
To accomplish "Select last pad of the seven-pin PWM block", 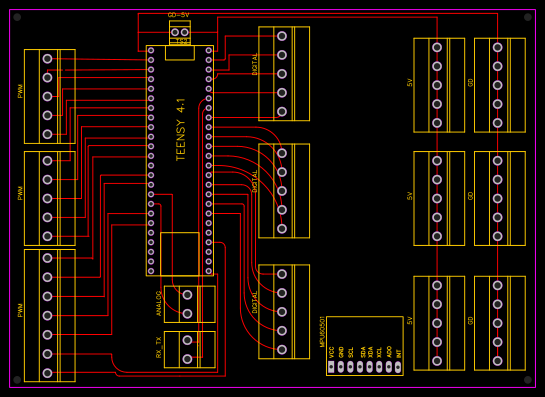I will point(48,373).
